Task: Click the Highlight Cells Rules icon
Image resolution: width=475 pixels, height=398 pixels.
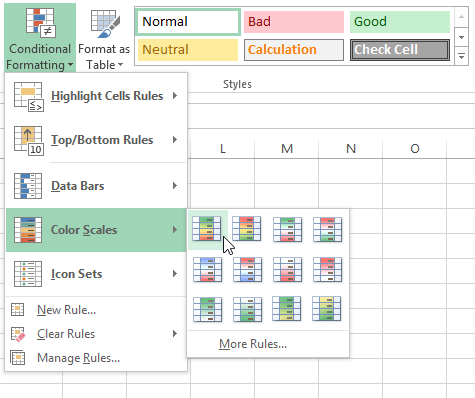Action: click(29, 97)
